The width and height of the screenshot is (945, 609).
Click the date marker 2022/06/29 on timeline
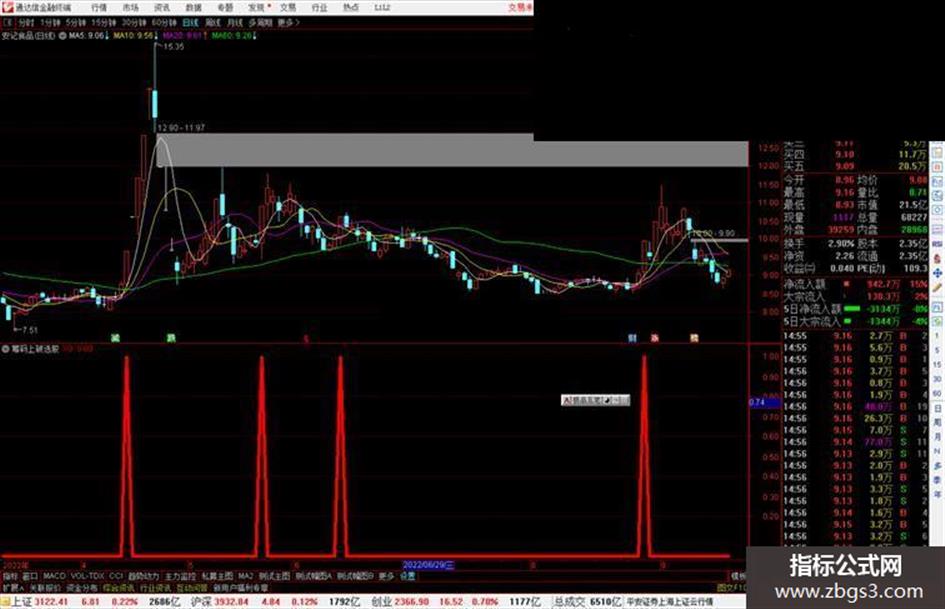point(429,565)
